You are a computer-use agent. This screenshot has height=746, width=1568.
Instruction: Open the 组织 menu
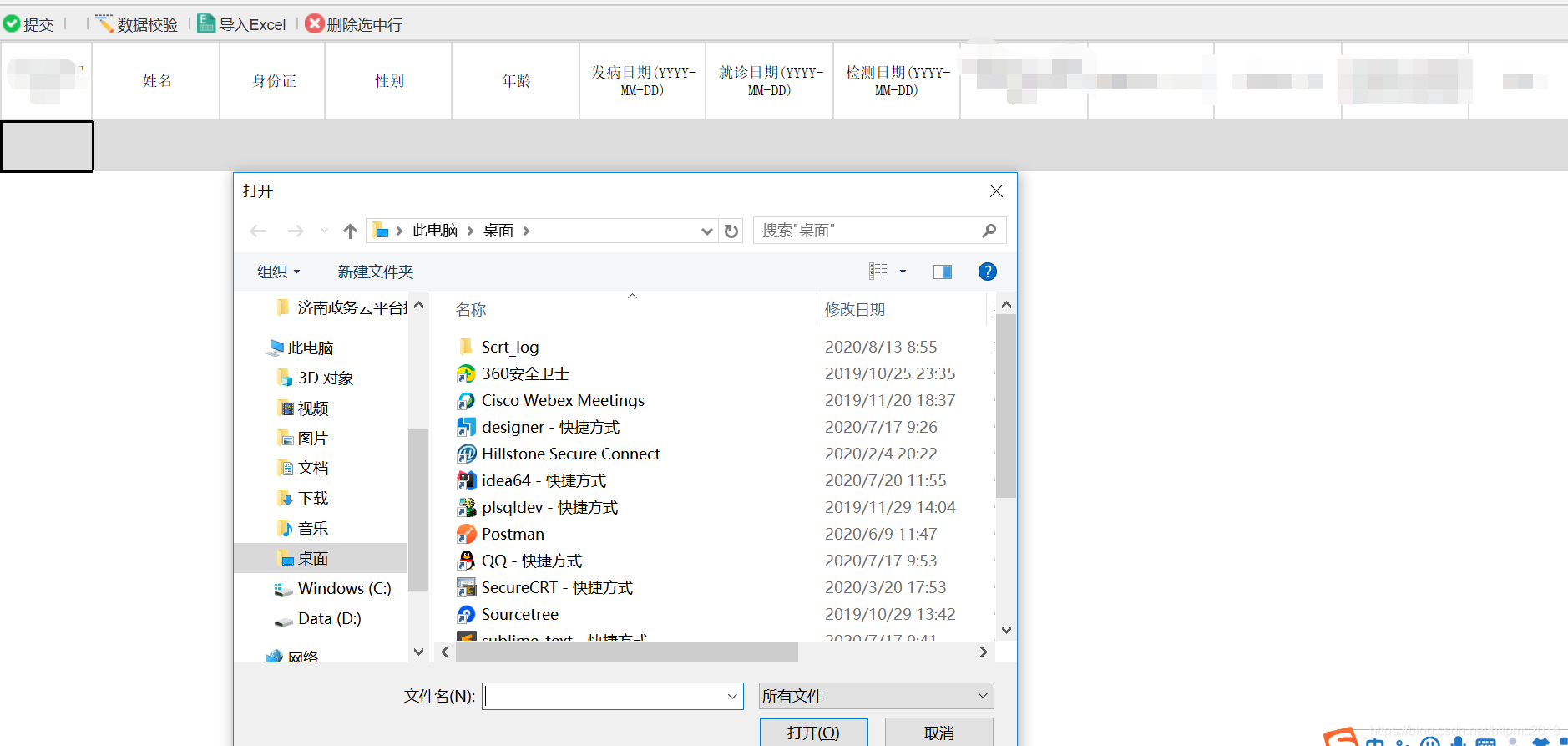(278, 272)
